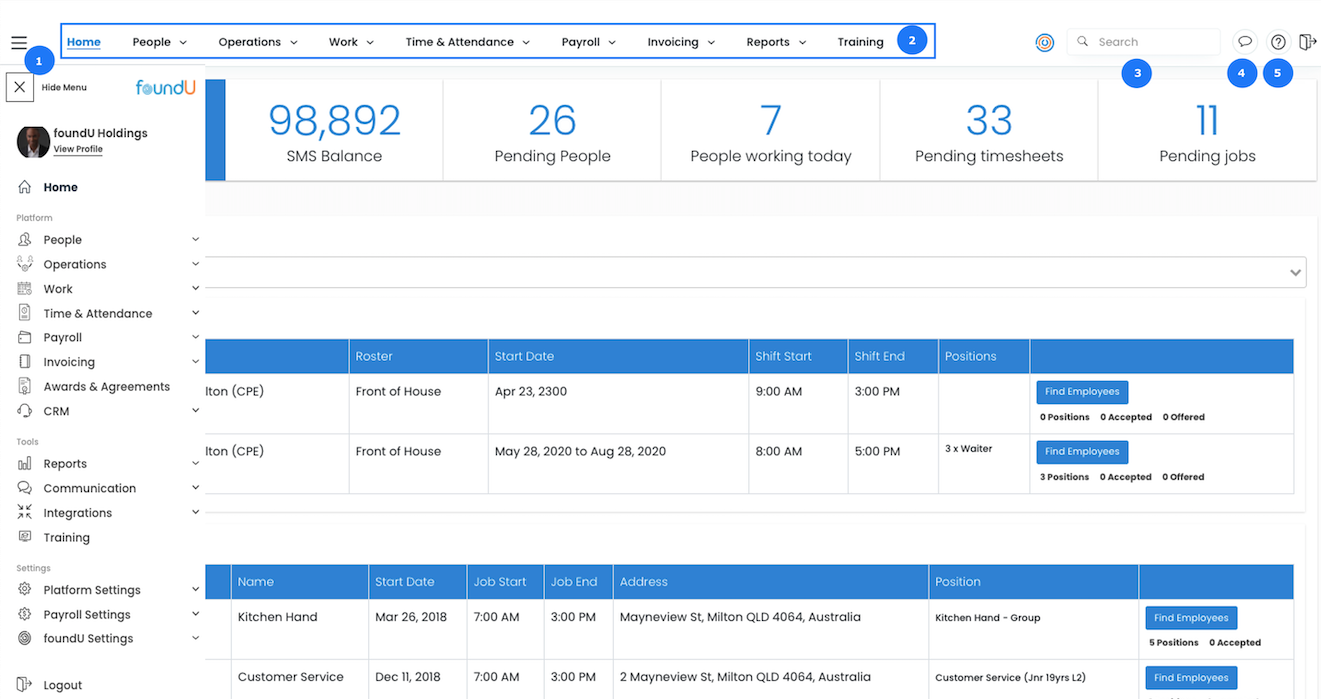Click Find Employees for the Kitchen Hand job
1321x699 pixels.
1190,618
